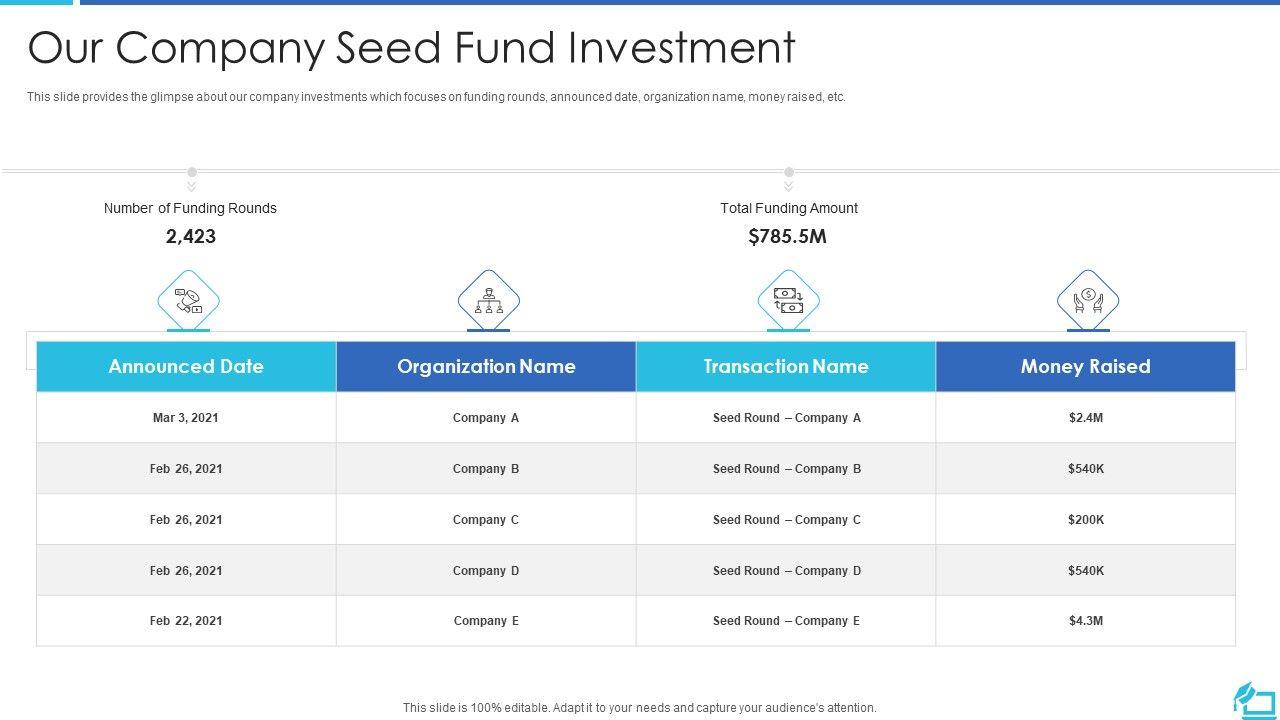Click the hands holding dollar coin icon

point(1087,300)
